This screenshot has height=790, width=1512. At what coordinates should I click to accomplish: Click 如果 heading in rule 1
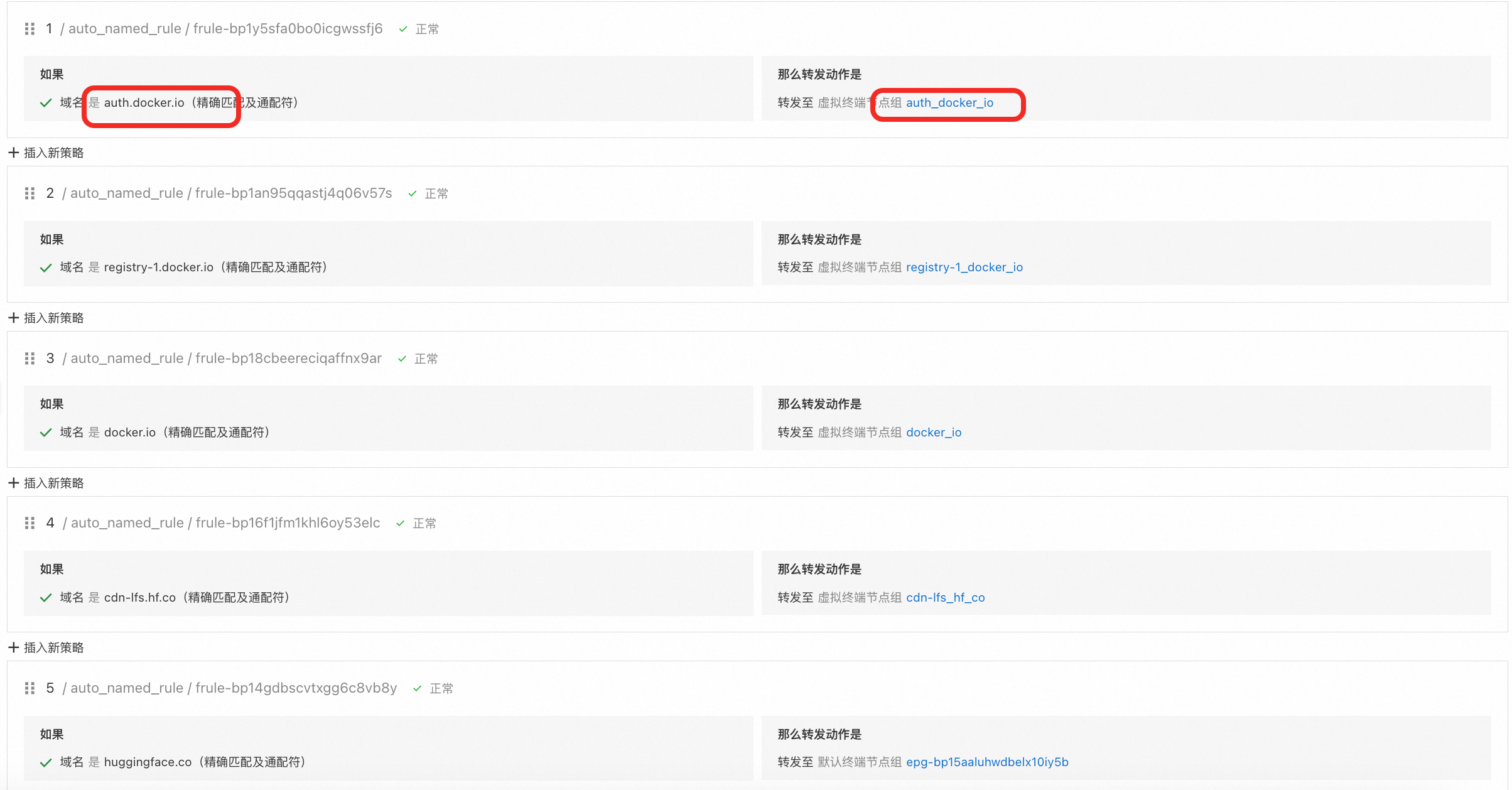pyautogui.click(x=51, y=75)
